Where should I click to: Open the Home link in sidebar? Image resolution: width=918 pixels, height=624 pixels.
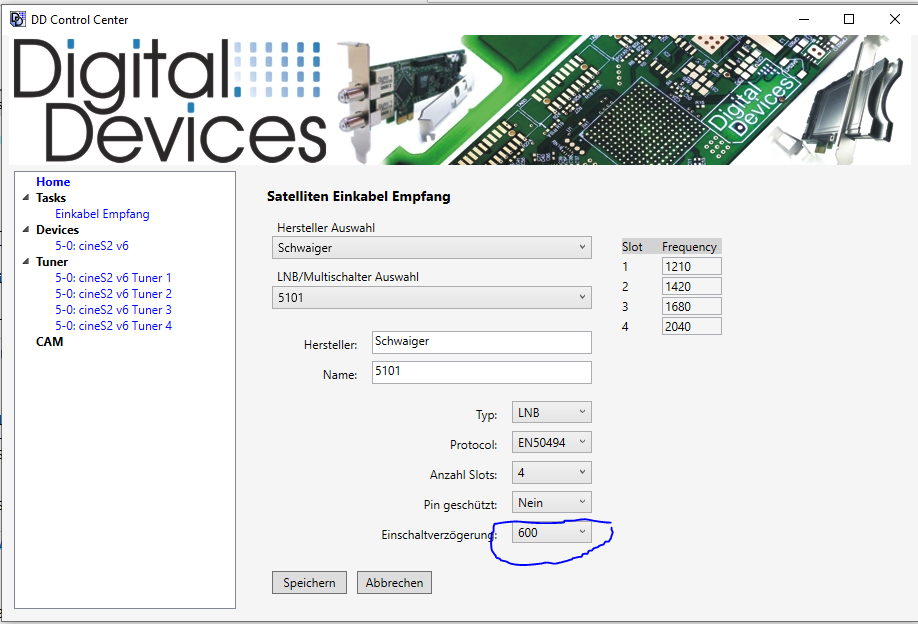click(53, 182)
